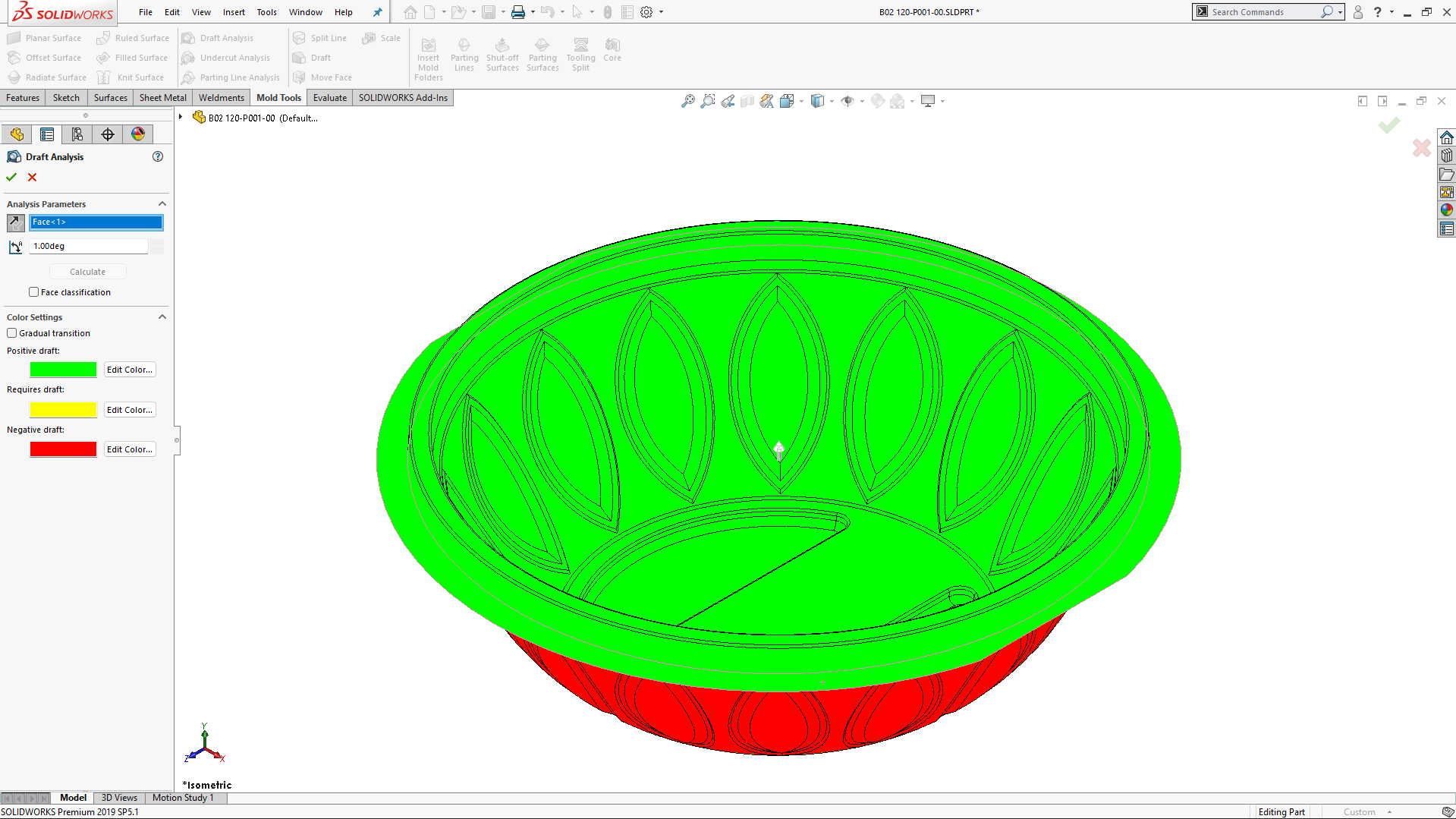Switch to the Features tab
The image size is (1456, 819).
pos(23,98)
